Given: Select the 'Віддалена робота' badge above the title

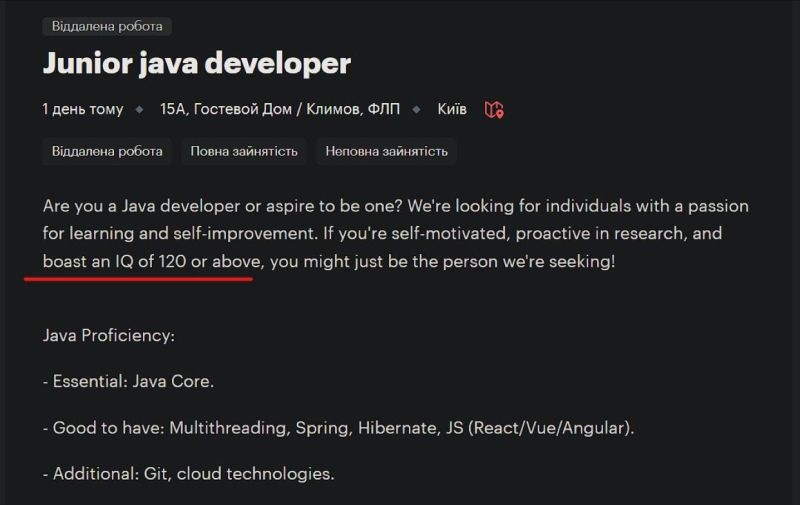Looking at the screenshot, I should click(x=107, y=27).
